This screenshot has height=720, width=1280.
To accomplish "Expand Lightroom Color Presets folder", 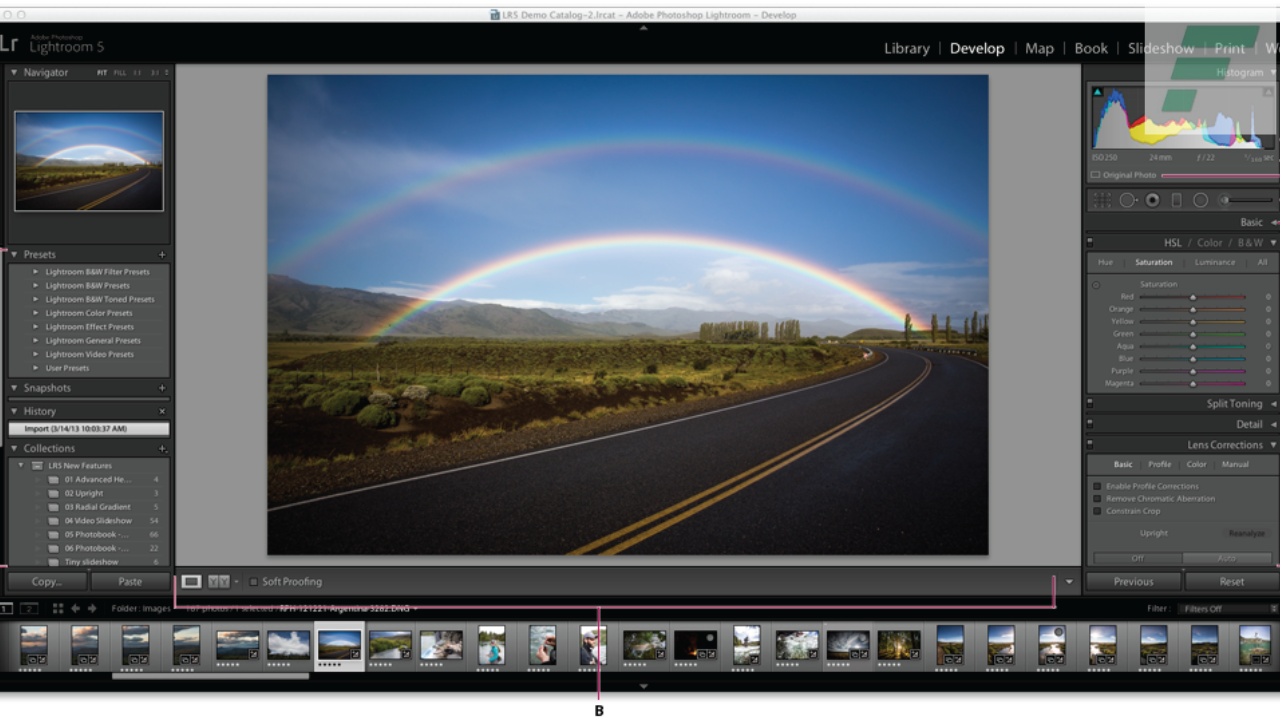I will [x=37, y=313].
